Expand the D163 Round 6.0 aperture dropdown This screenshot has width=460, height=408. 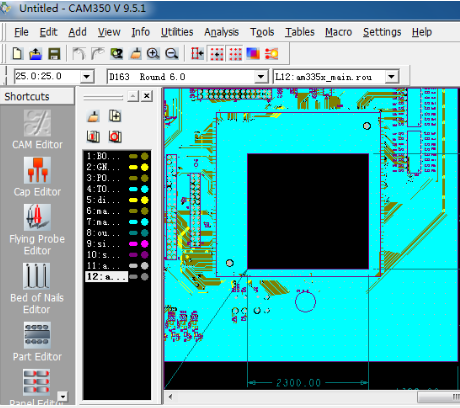[x=261, y=77]
